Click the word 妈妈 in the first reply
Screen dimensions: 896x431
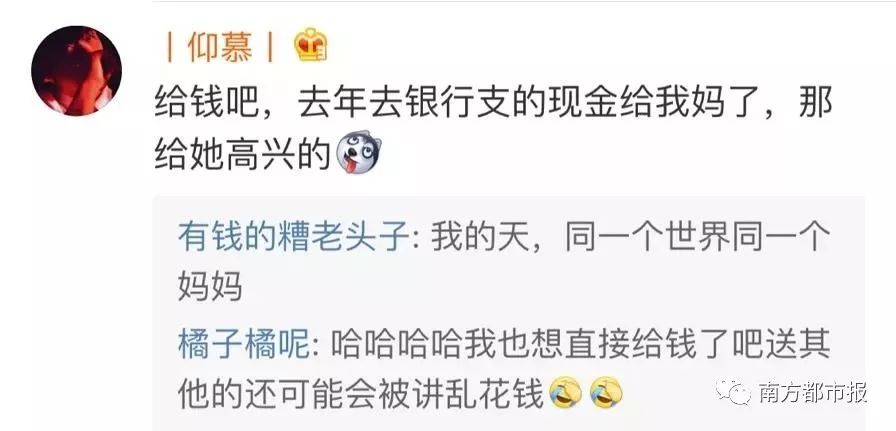click(x=210, y=285)
